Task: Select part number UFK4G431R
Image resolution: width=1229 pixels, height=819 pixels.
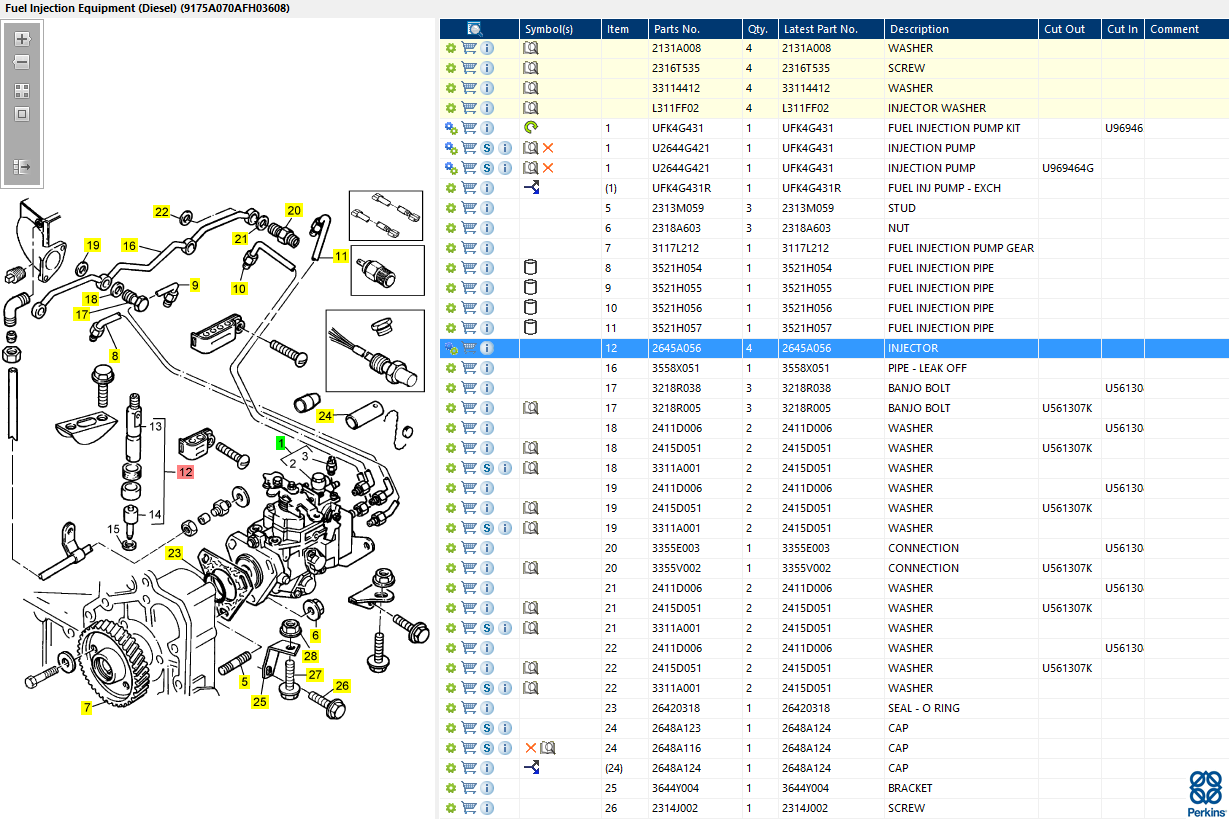Action: click(x=682, y=188)
